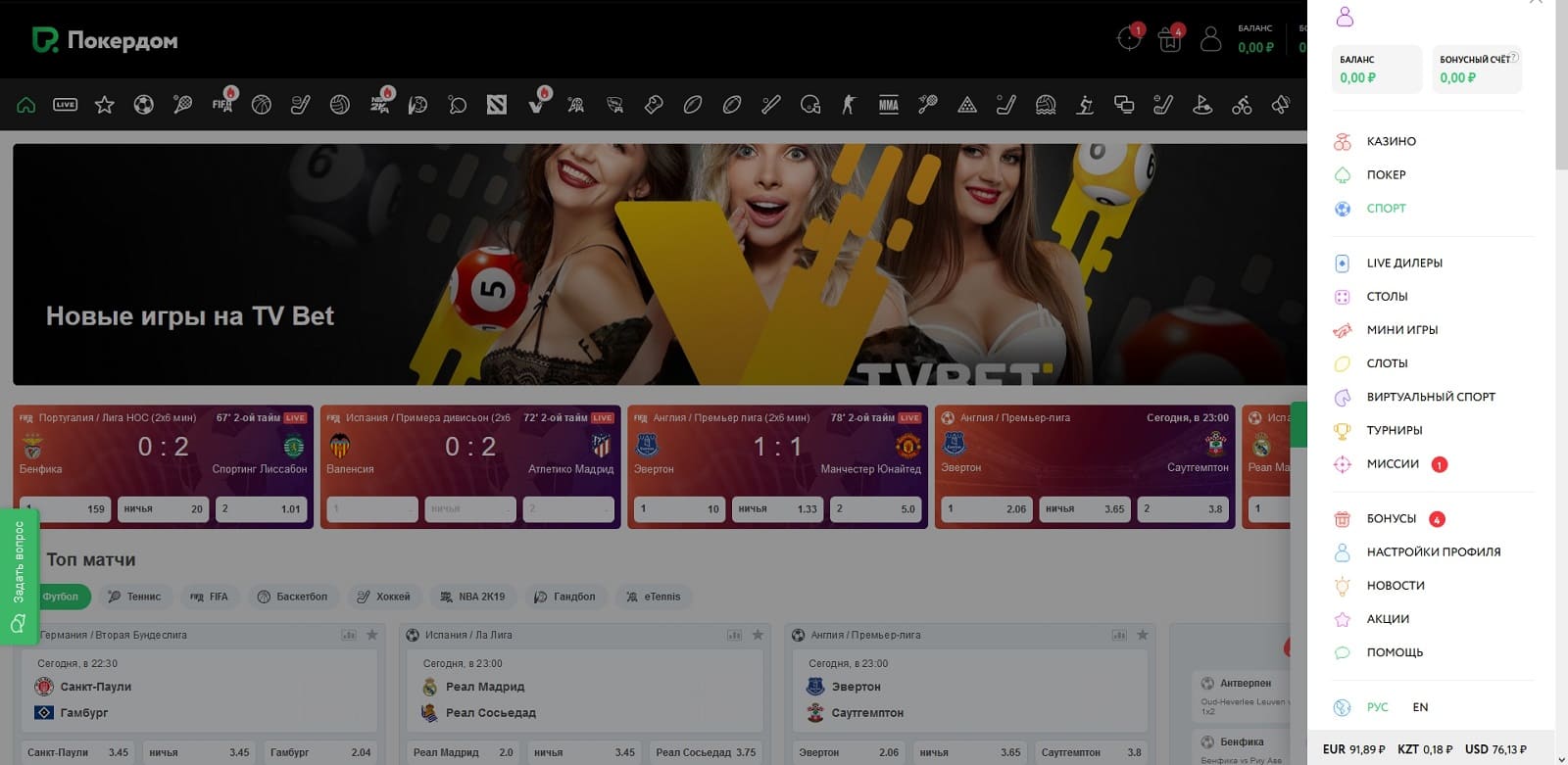Viewport: 1568px width, 765px height.
Task: Bet on ничья 3.65 for Эвертон–Саутгемптон banner
Action: 1084,509
